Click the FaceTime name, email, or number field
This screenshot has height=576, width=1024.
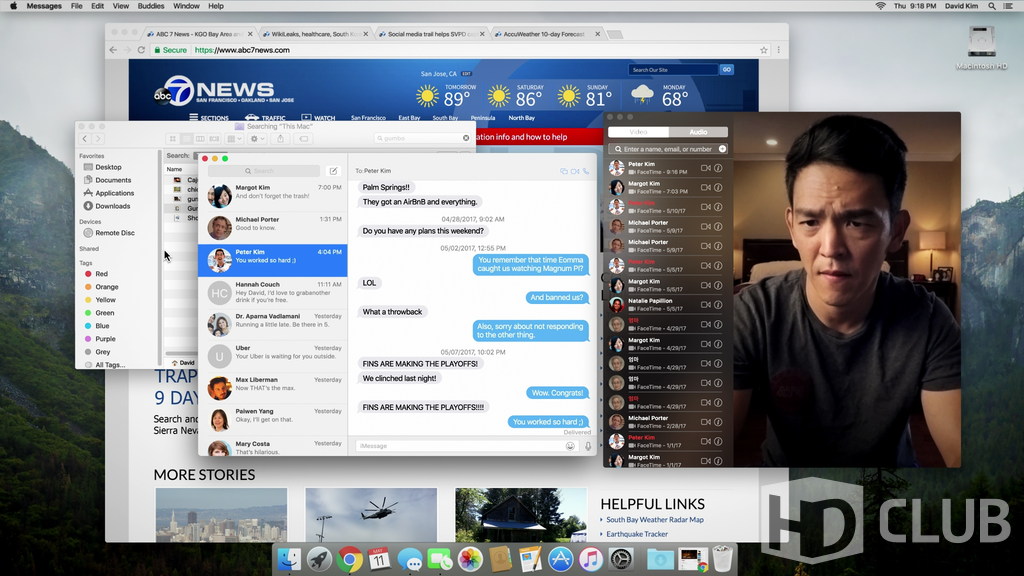[667, 149]
